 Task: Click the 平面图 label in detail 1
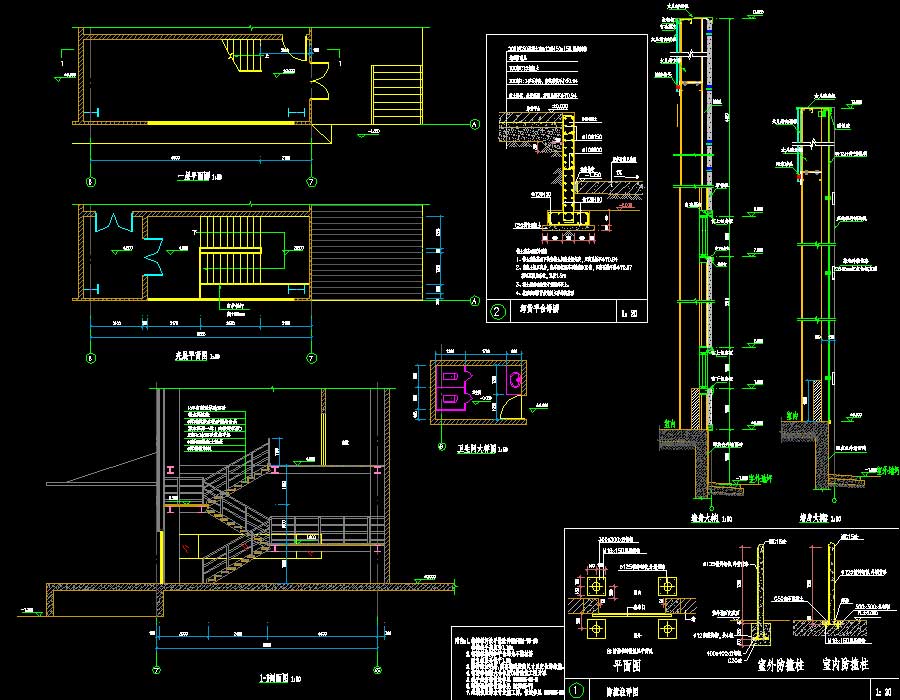coord(627,666)
